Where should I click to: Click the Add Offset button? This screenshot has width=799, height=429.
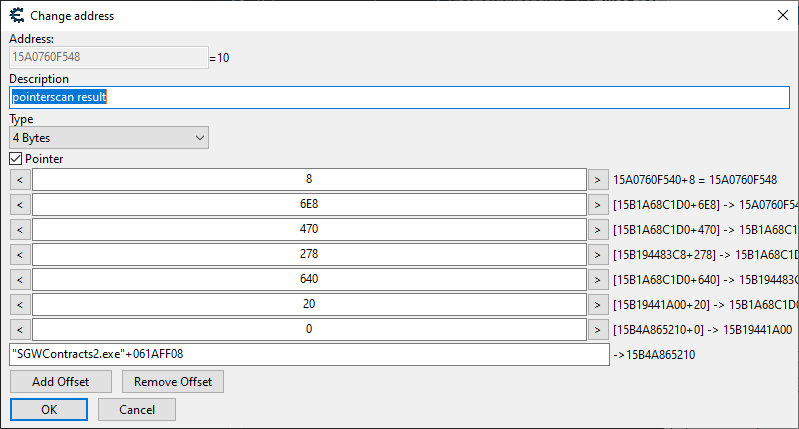click(60, 382)
